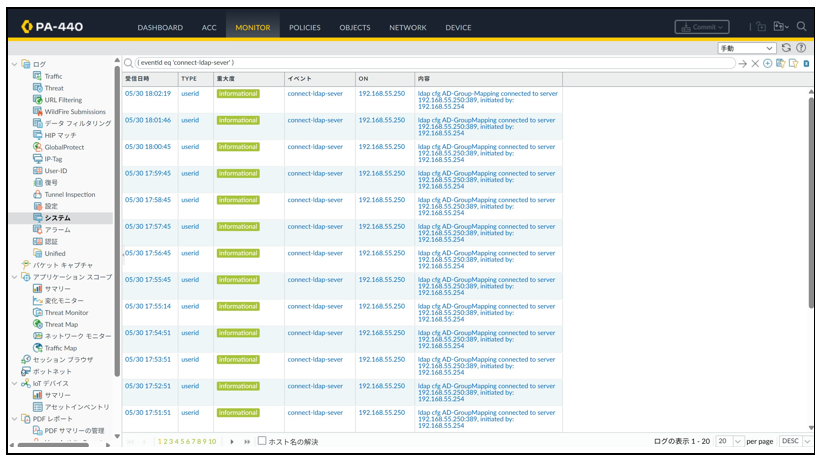Switch to the POLICIES tab
The height and width of the screenshot is (460, 817).
pyautogui.click(x=305, y=28)
